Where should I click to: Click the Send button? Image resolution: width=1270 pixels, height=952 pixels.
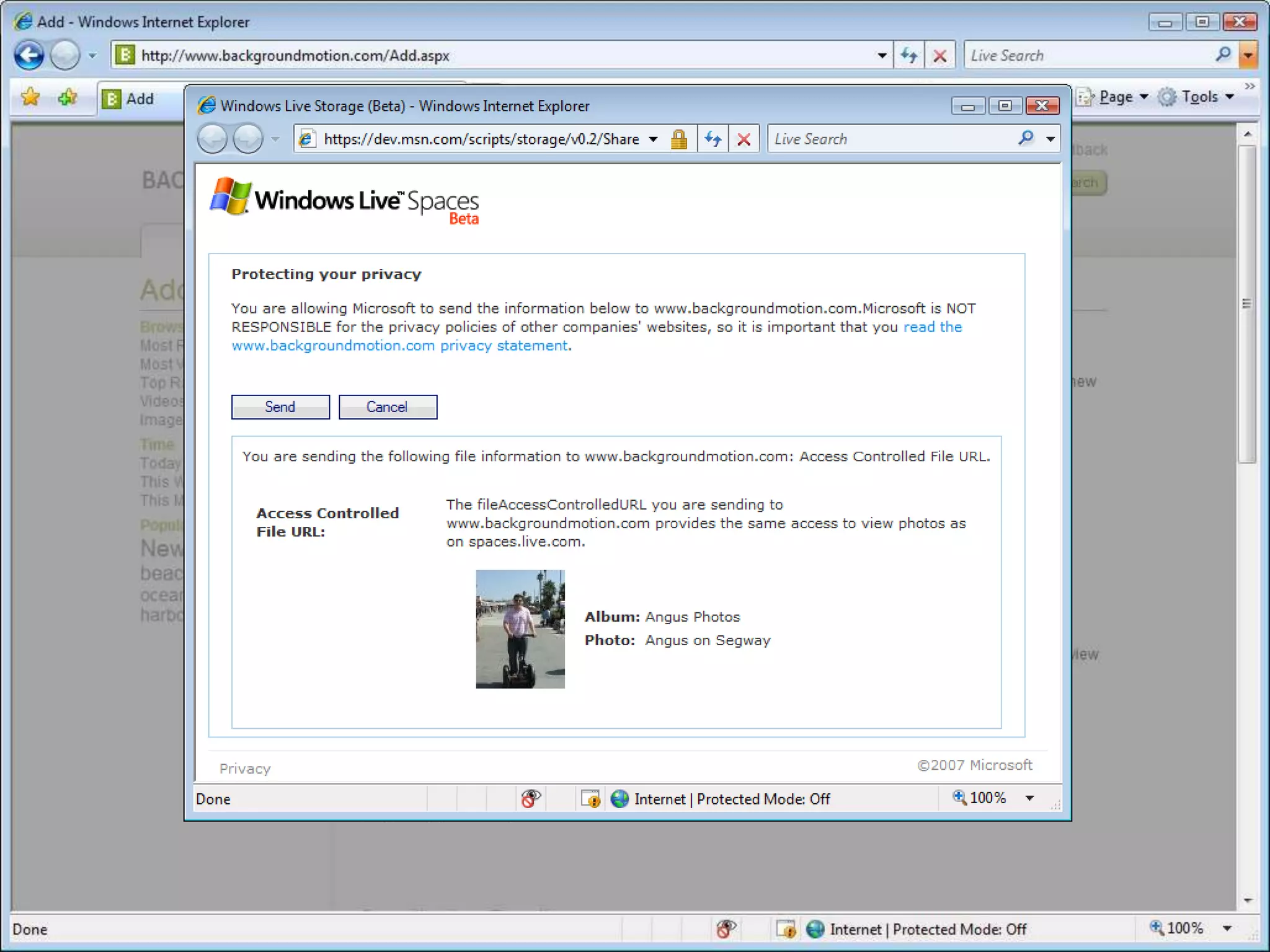280,407
